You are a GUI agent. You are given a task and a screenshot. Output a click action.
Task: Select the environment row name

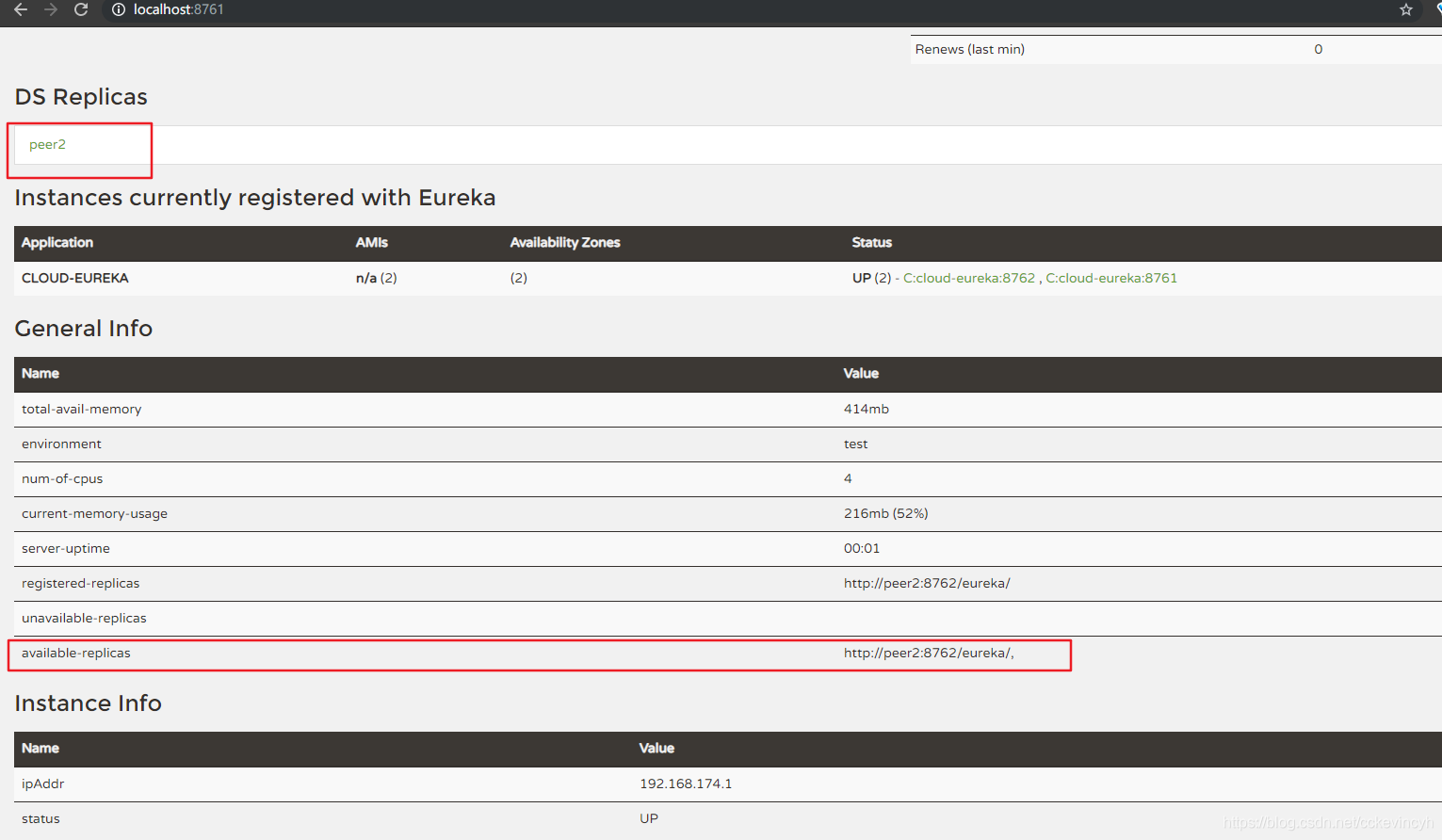coord(61,444)
